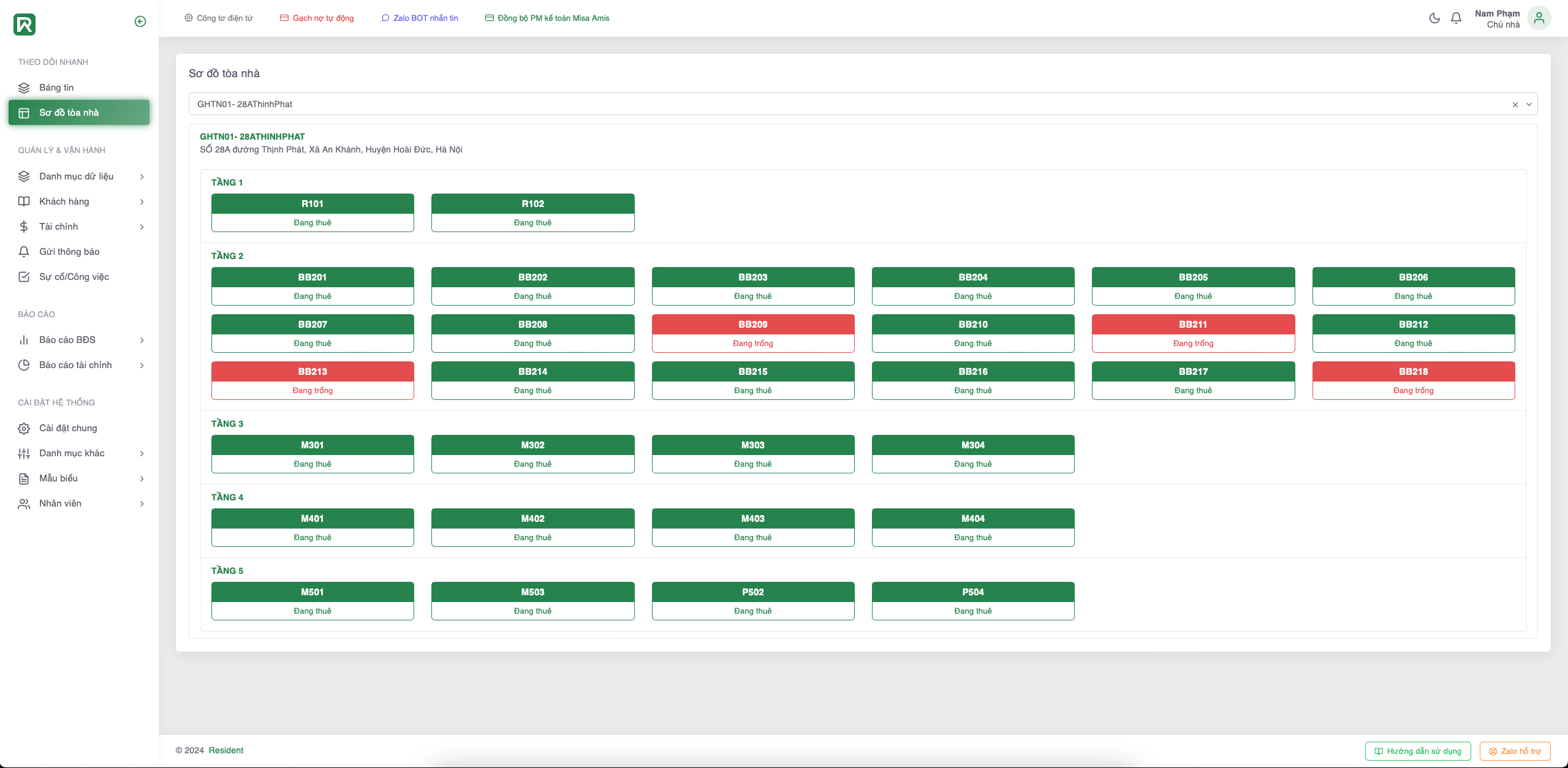Select the vacant red room BB209

point(752,333)
